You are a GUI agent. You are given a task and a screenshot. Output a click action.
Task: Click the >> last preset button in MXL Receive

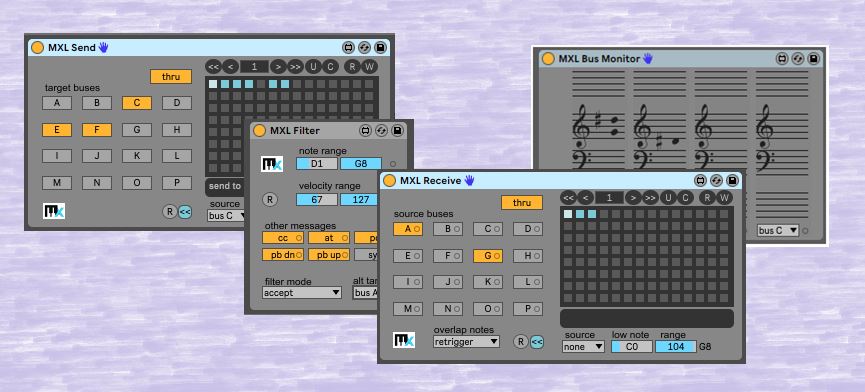[650, 197]
